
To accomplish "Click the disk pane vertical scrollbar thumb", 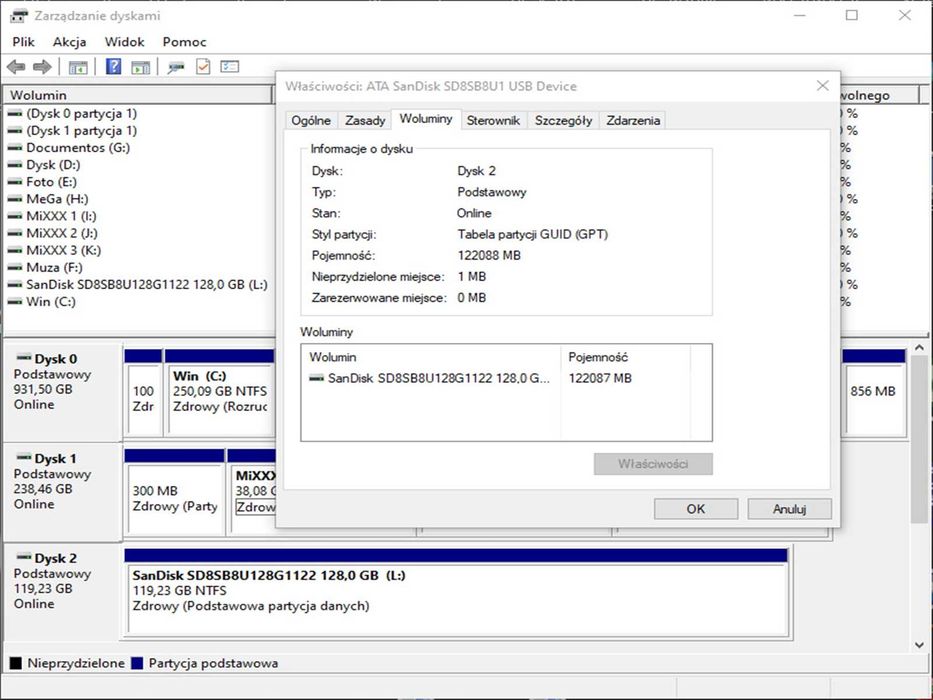I will coord(919,440).
